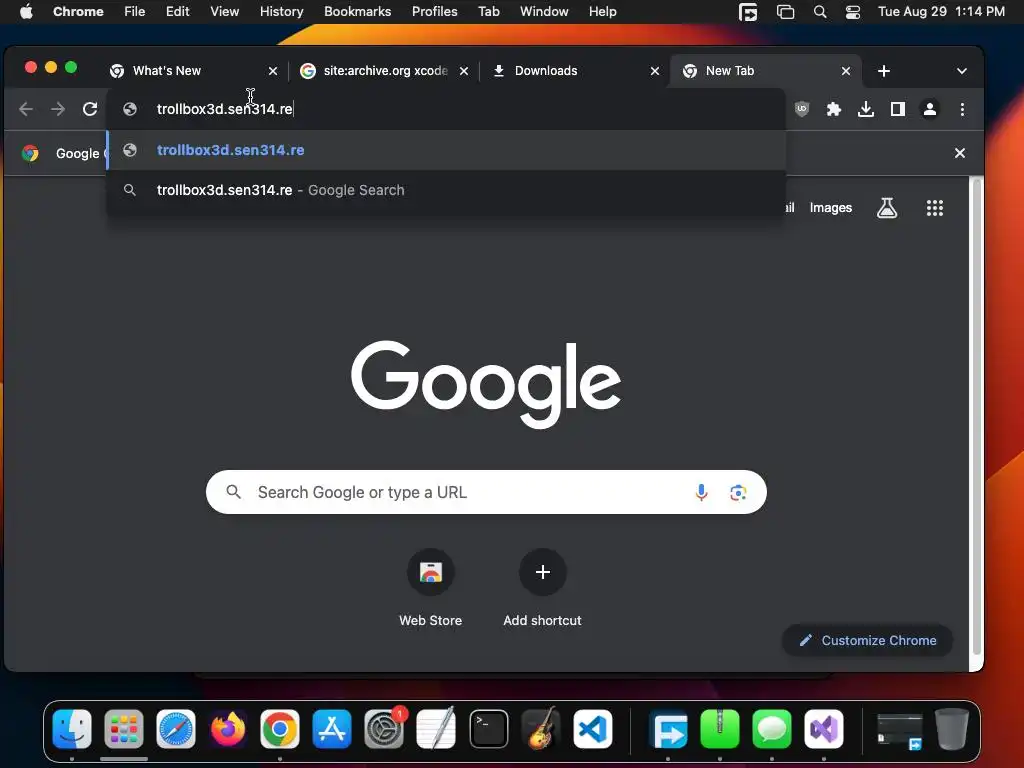Open App Store from the Dock
1024x768 pixels.
click(x=332, y=729)
